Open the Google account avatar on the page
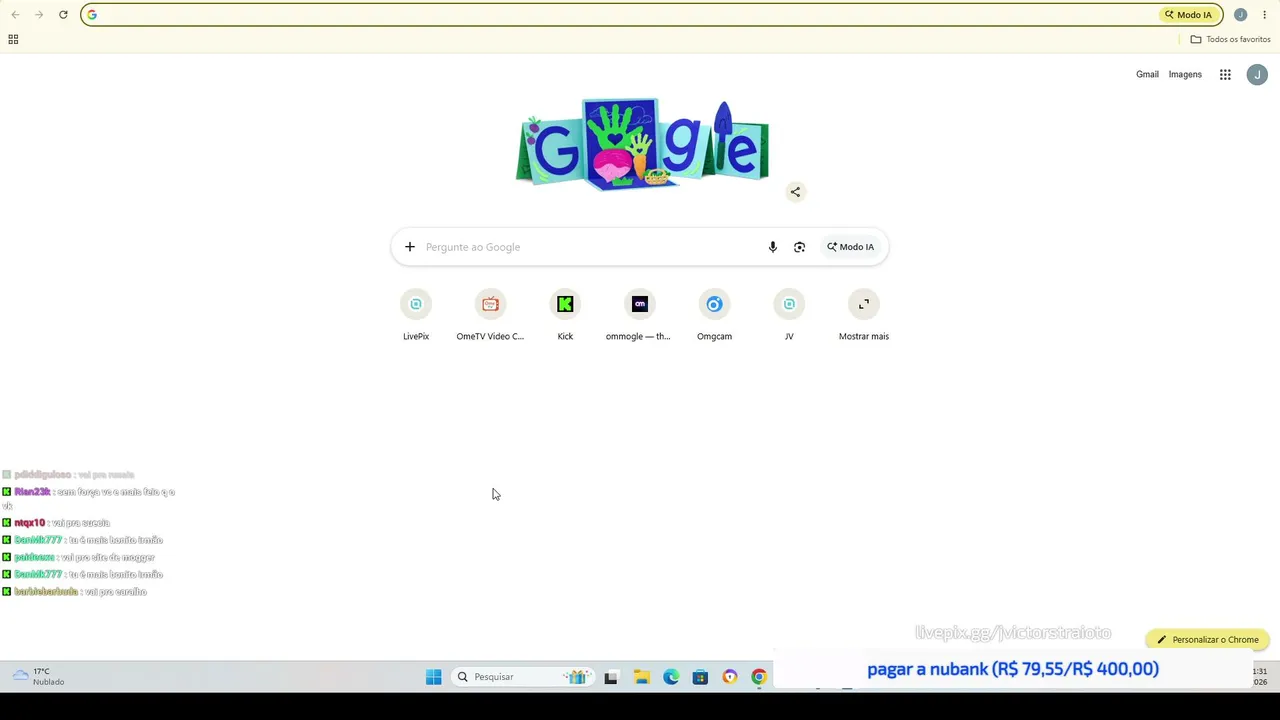This screenshot has height=720, width=1280. tap(1257, 75)
